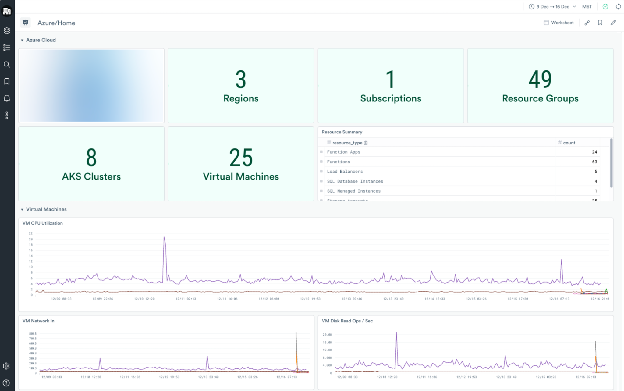This screenshot has width=624, height=391.
Task: Open the dashboards icon in the sidebar
Action: [7, 81]
